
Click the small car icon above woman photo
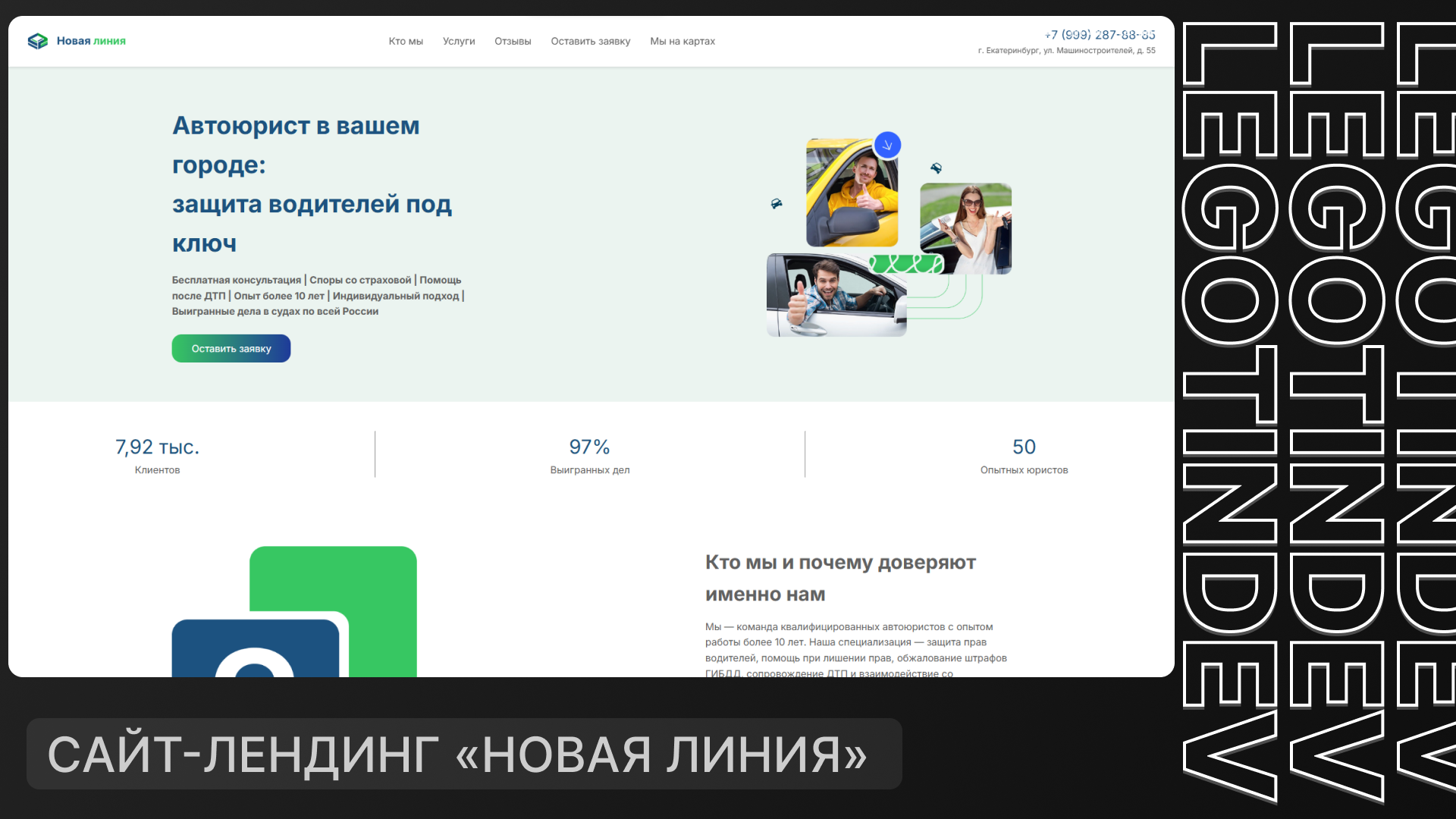tap(937, 168)
